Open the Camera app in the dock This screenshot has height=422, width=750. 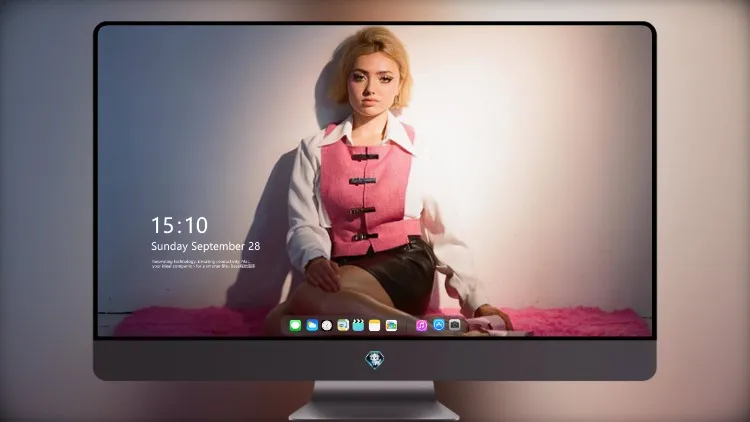click(x=454, y=325)
